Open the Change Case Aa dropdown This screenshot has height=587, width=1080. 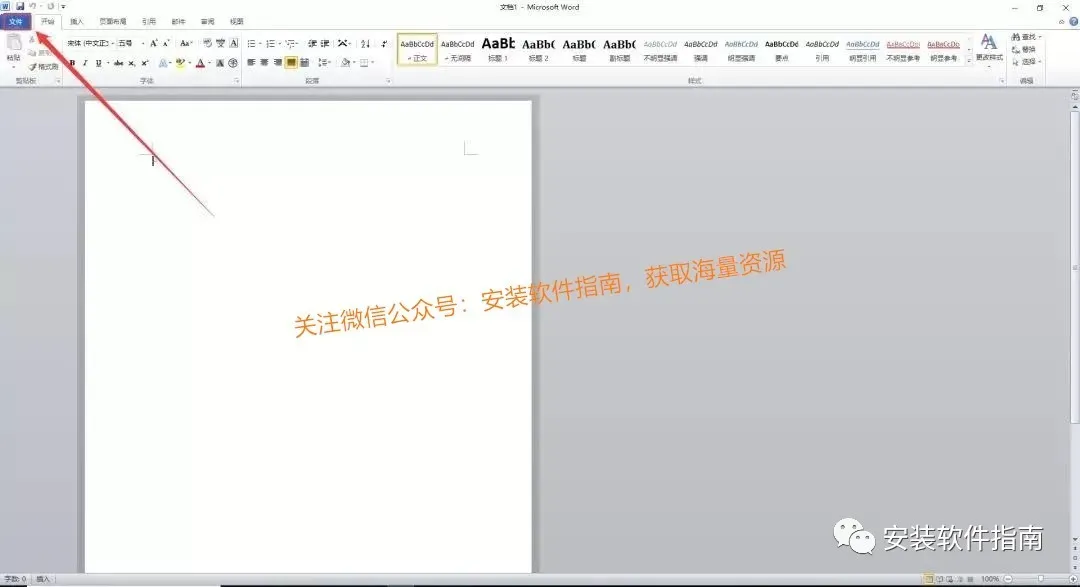[187, 43]
